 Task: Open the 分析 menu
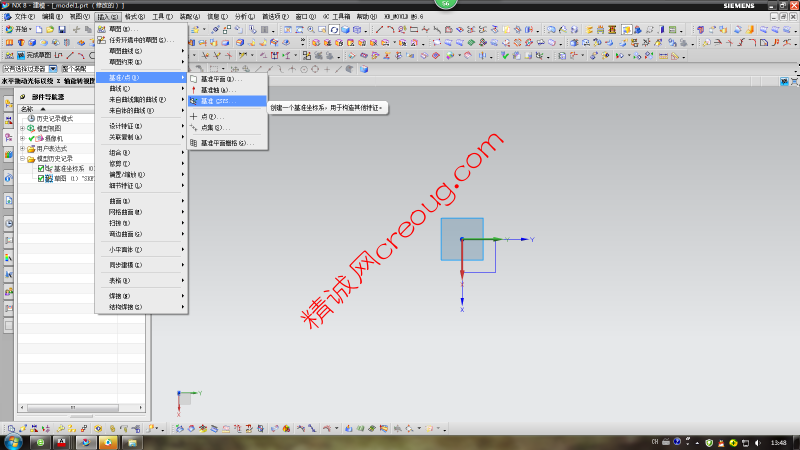[x=245, y=17]
